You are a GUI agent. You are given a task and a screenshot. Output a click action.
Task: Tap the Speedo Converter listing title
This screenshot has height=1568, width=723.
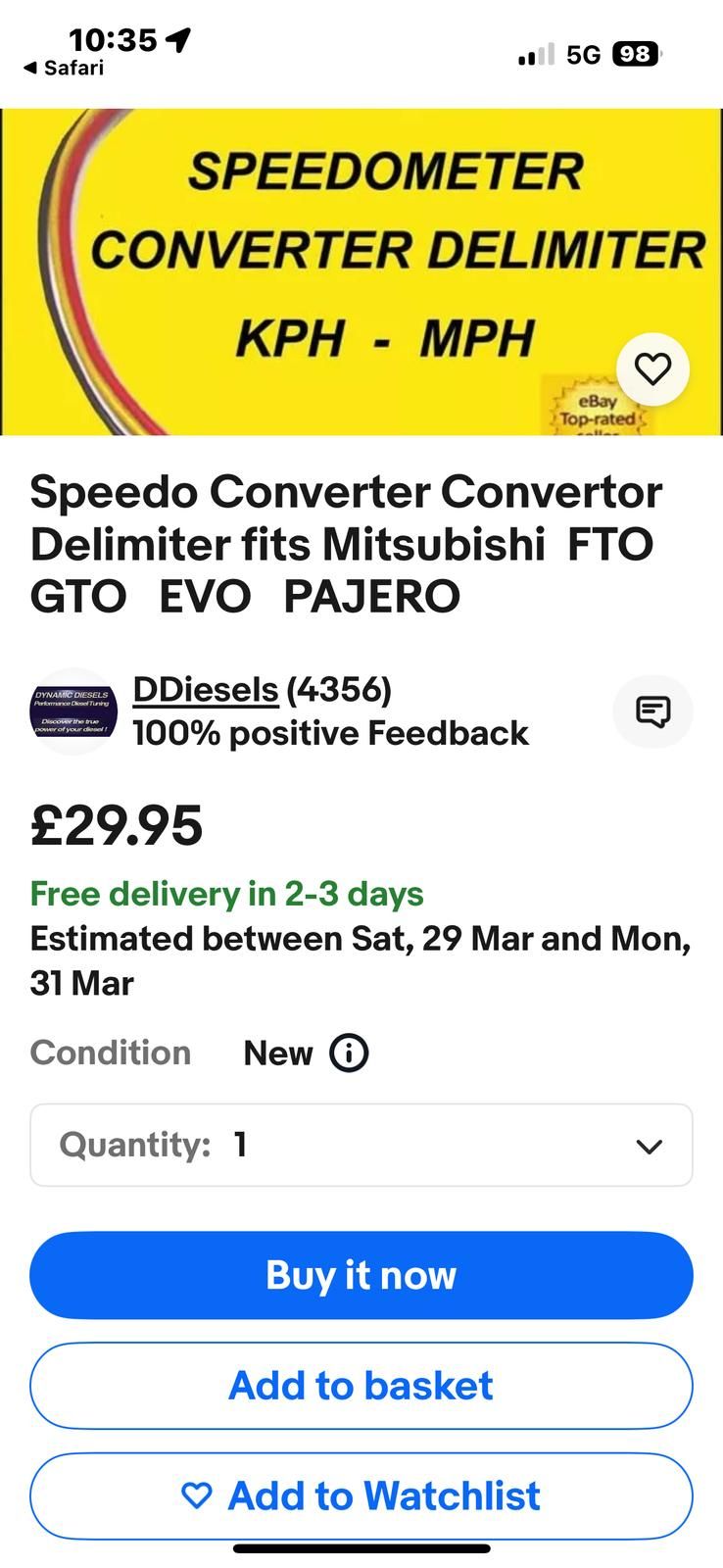(346, 543)
